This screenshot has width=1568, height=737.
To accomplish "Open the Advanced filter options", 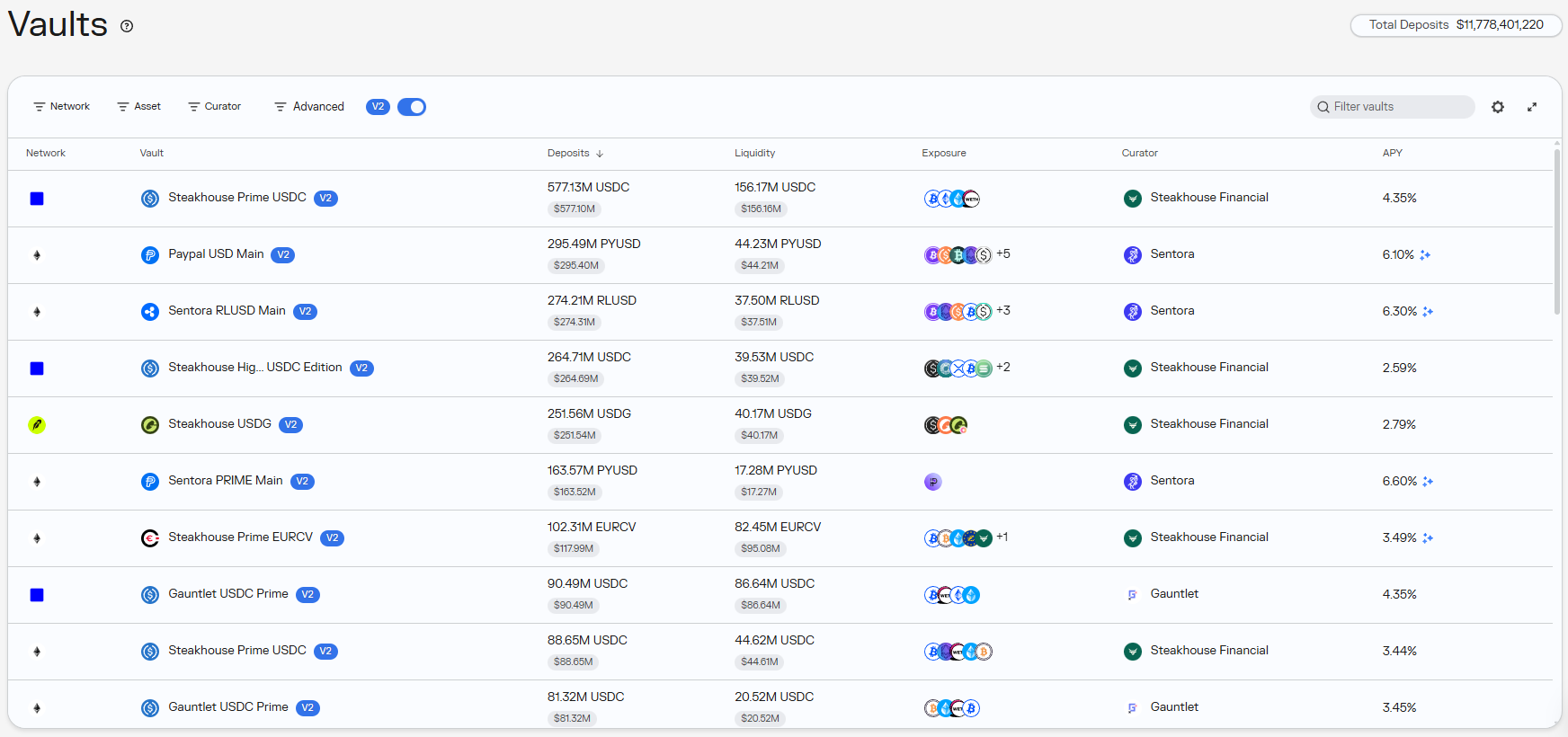I will tap(309, 107).
